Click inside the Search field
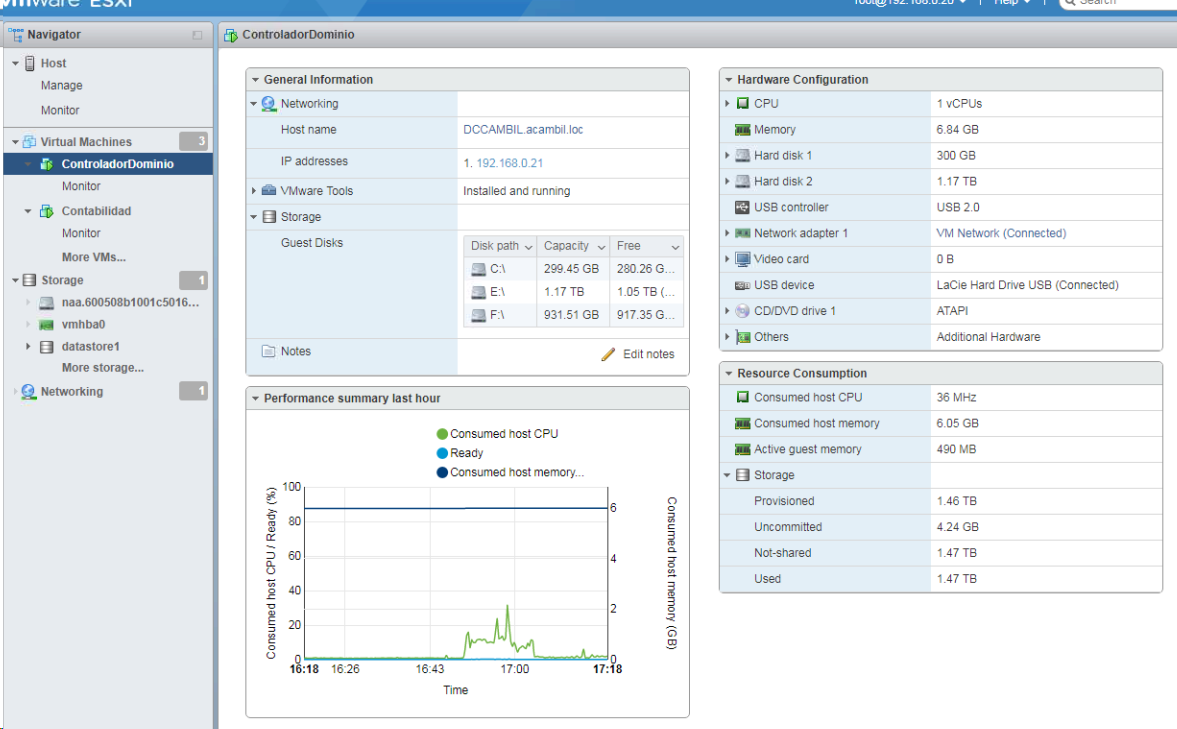Image resolution: width=1177 pixels, height=729 pixels. (x=1120, y=3)
